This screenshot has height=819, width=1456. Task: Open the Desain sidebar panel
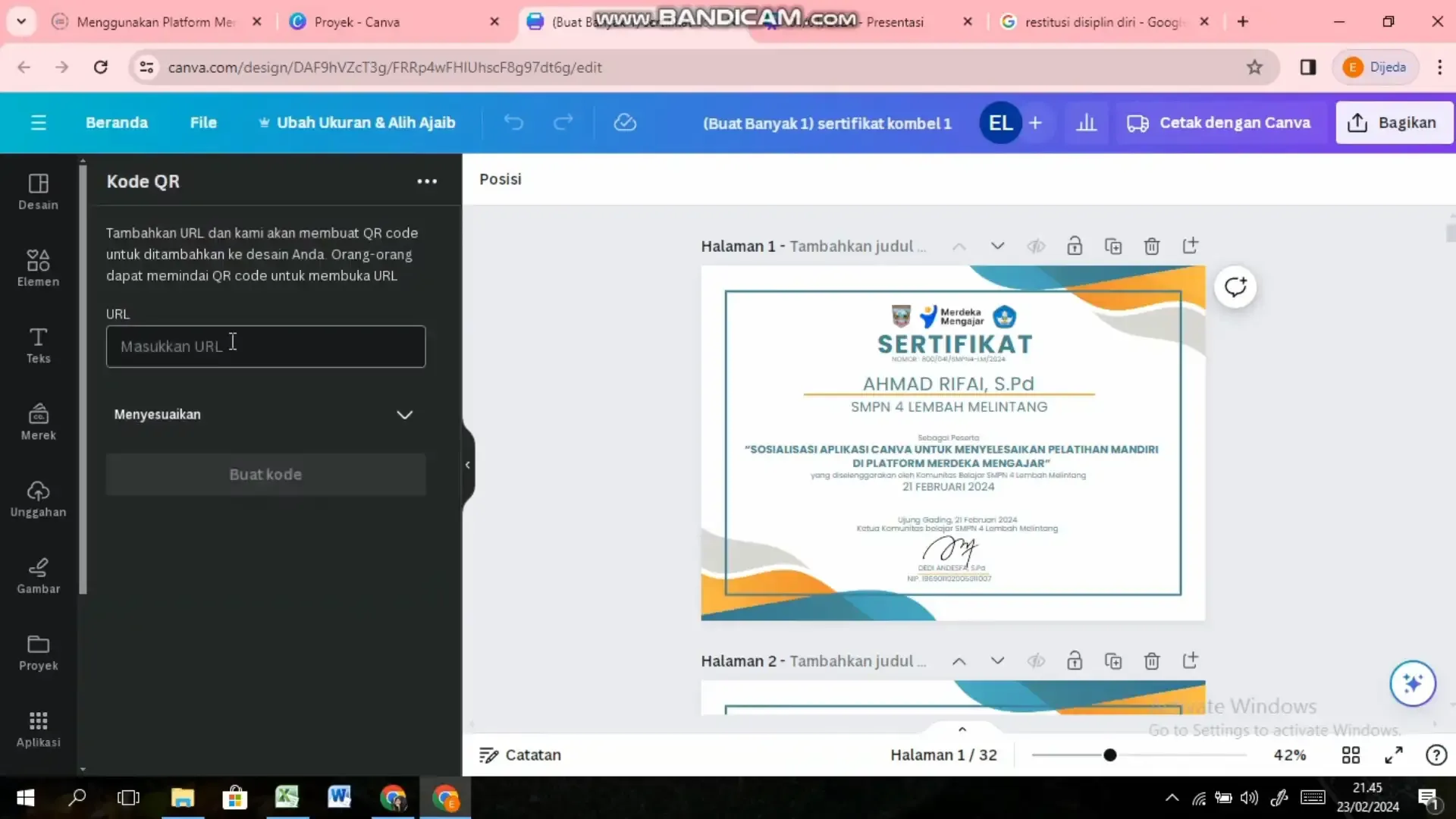pos(38,192)
